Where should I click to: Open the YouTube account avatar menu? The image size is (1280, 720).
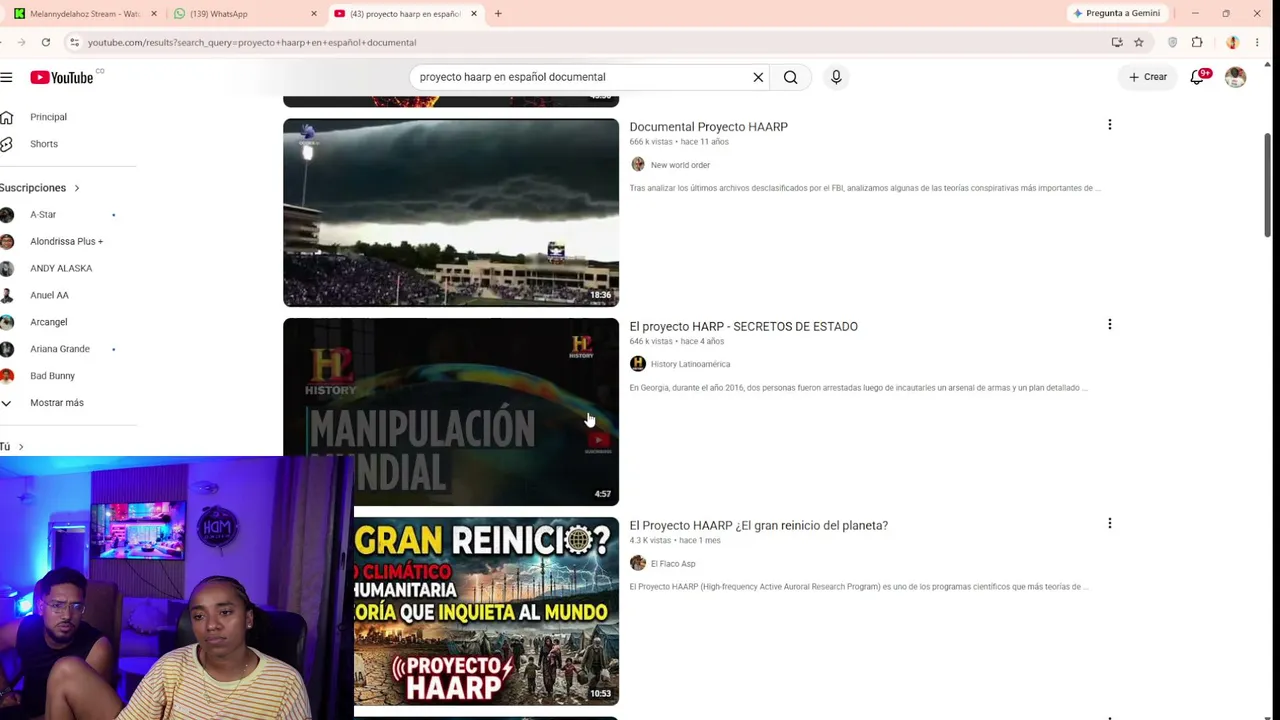[1236, 77]
